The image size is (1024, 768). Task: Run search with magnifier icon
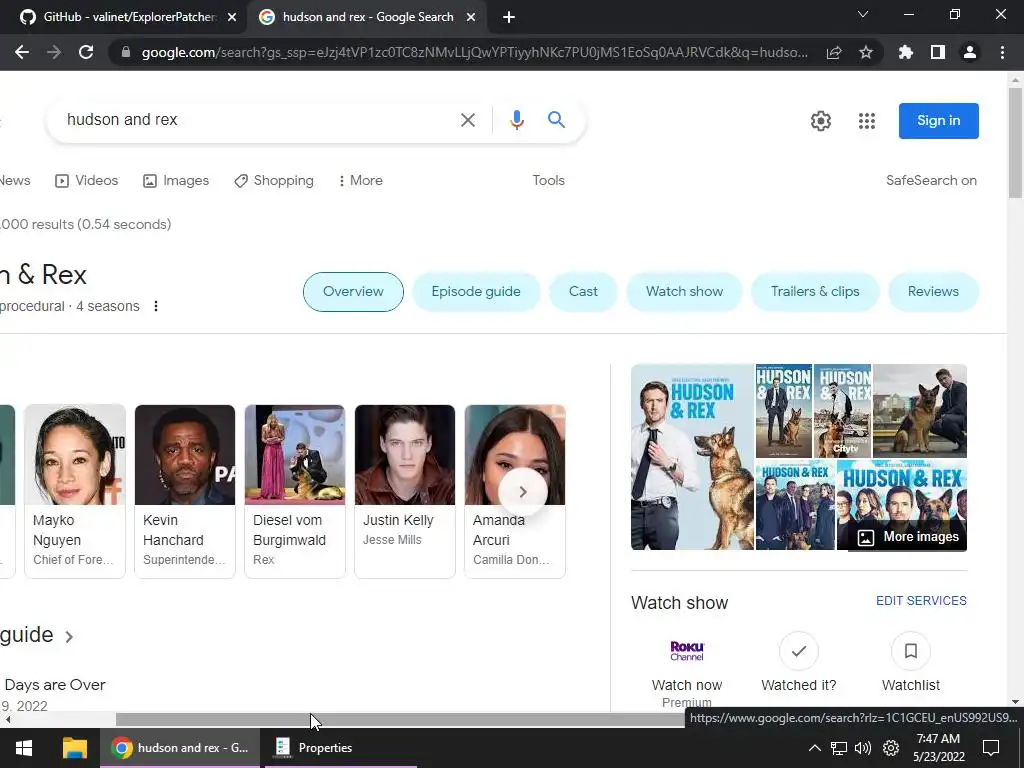coord(556,120)
